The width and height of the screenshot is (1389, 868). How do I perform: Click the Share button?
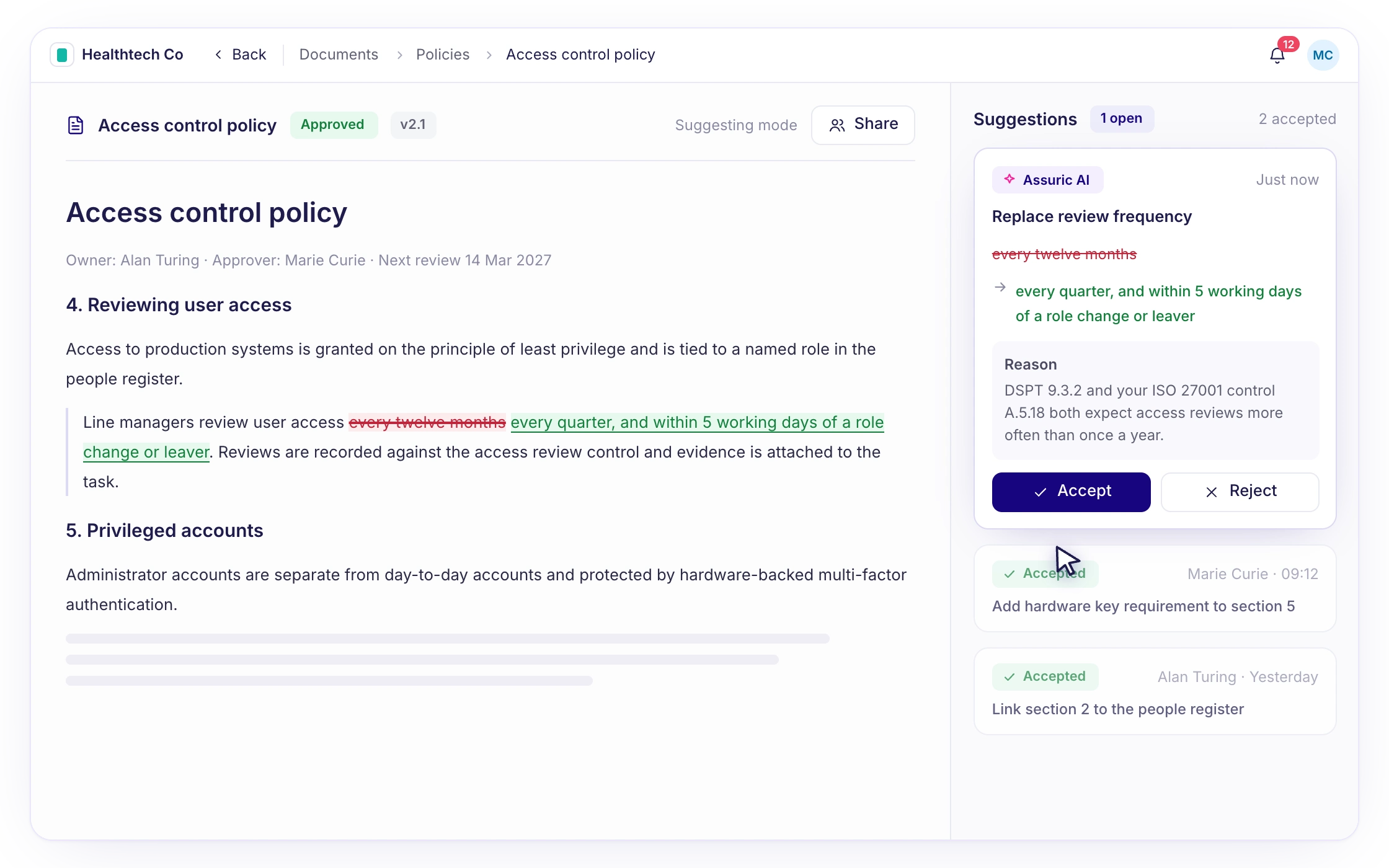point(863,125)
